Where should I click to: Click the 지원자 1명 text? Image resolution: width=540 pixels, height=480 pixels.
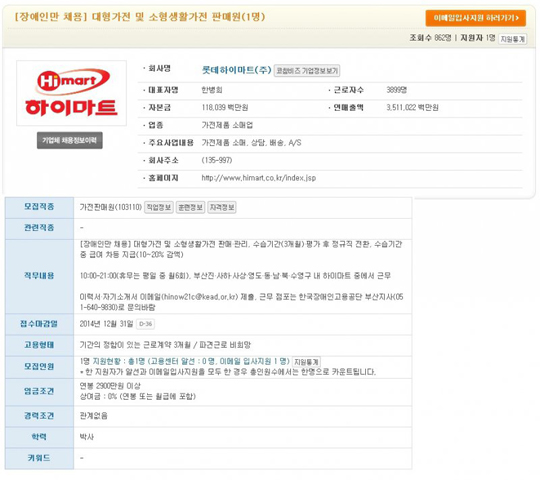[478, 38]
